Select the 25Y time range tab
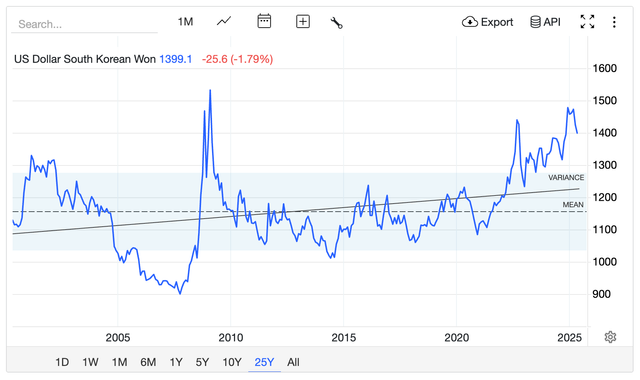The height and width of the screenshot is (380, 640). (264, 362)
